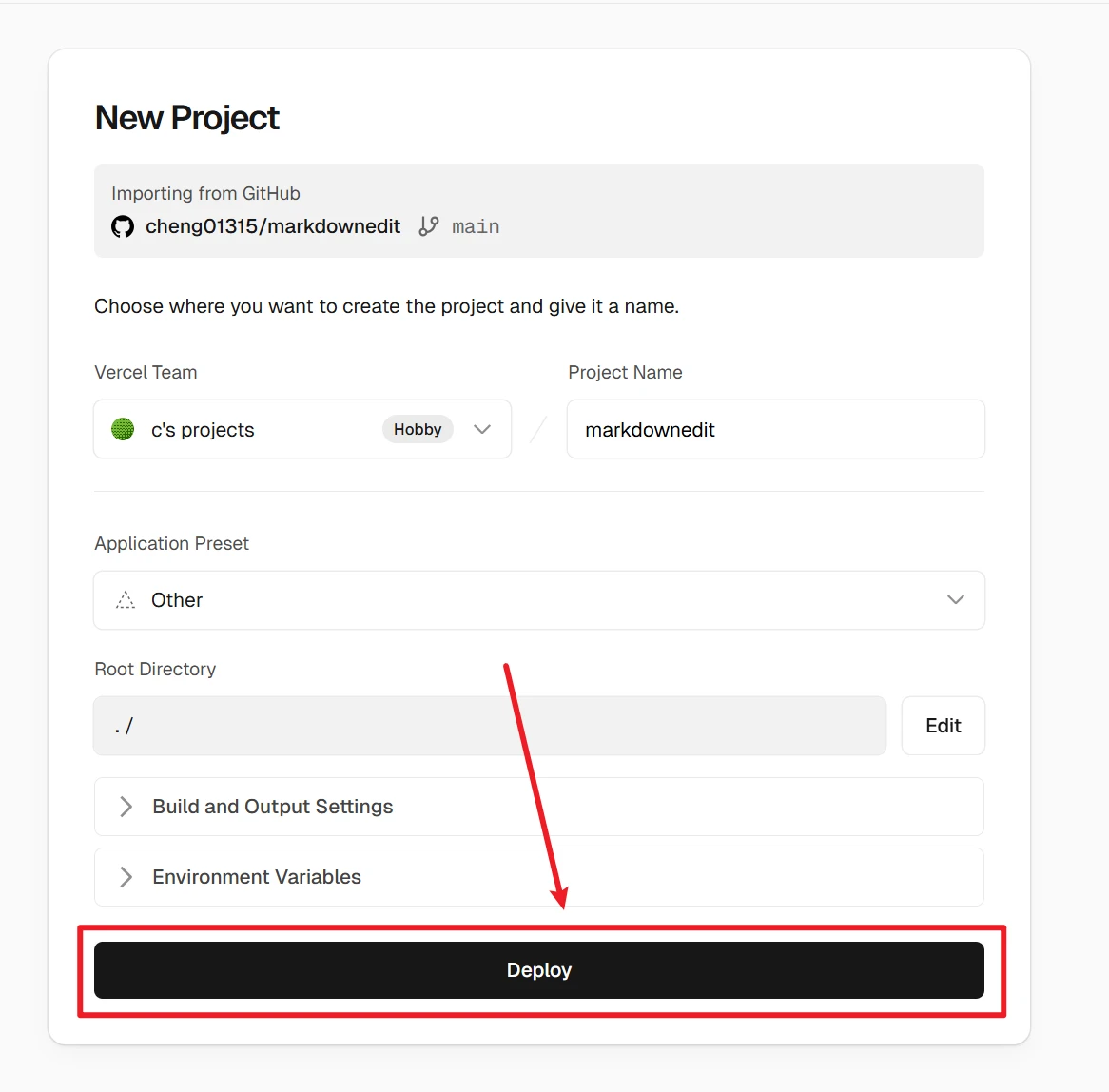Open the Vercel Team dropdown chevron
The height and width of the screenshot is (1092, 1109).
pos(482,429)
